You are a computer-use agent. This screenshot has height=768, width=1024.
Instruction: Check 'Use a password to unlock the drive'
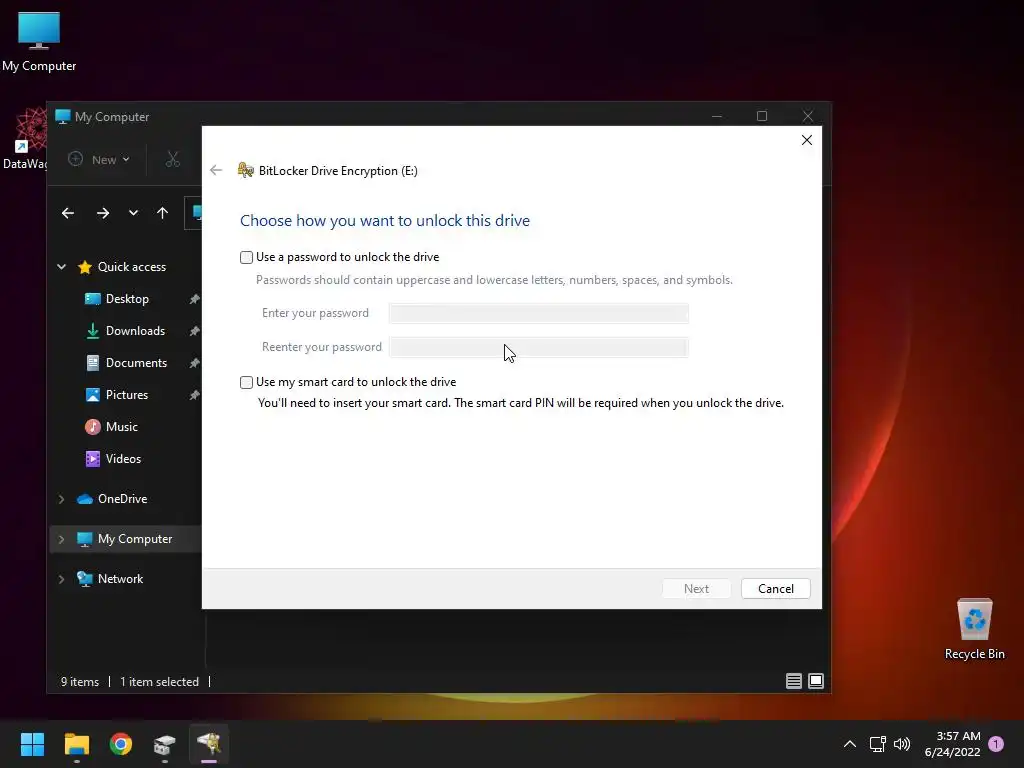tap(246, 257)
